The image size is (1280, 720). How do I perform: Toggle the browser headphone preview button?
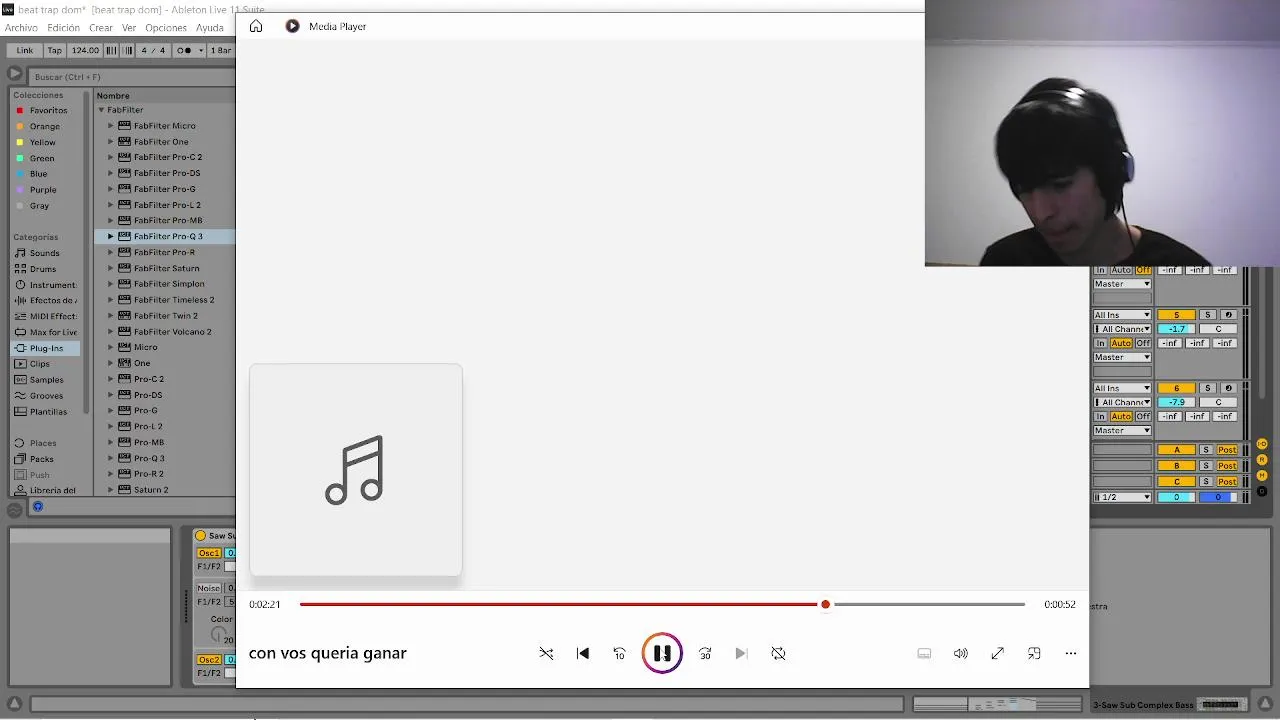point(38,507)
